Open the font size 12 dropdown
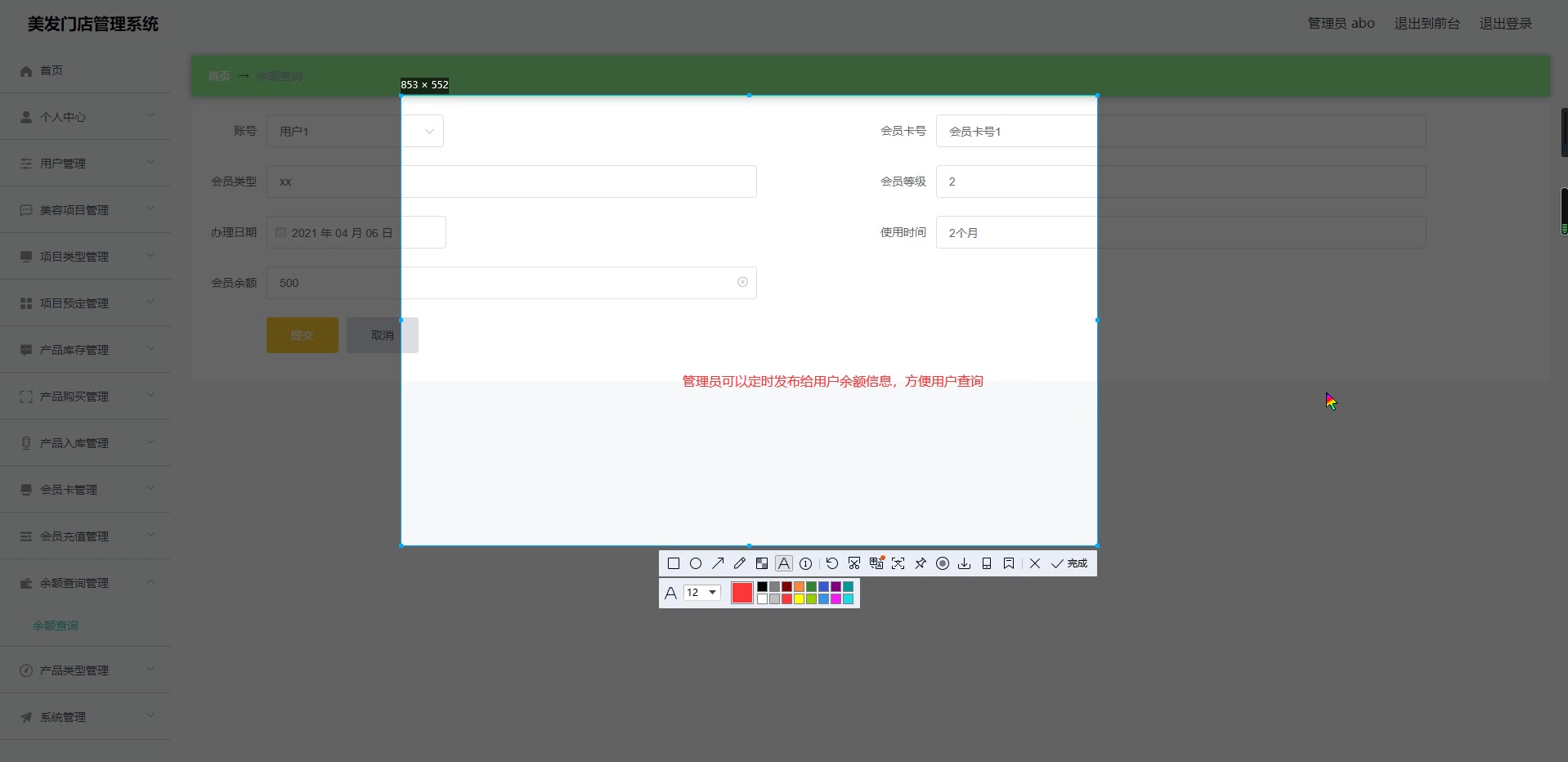Image resolution: width=1568 pixels, height=762 pixels. pyautogui.click(x=702, y=593)
